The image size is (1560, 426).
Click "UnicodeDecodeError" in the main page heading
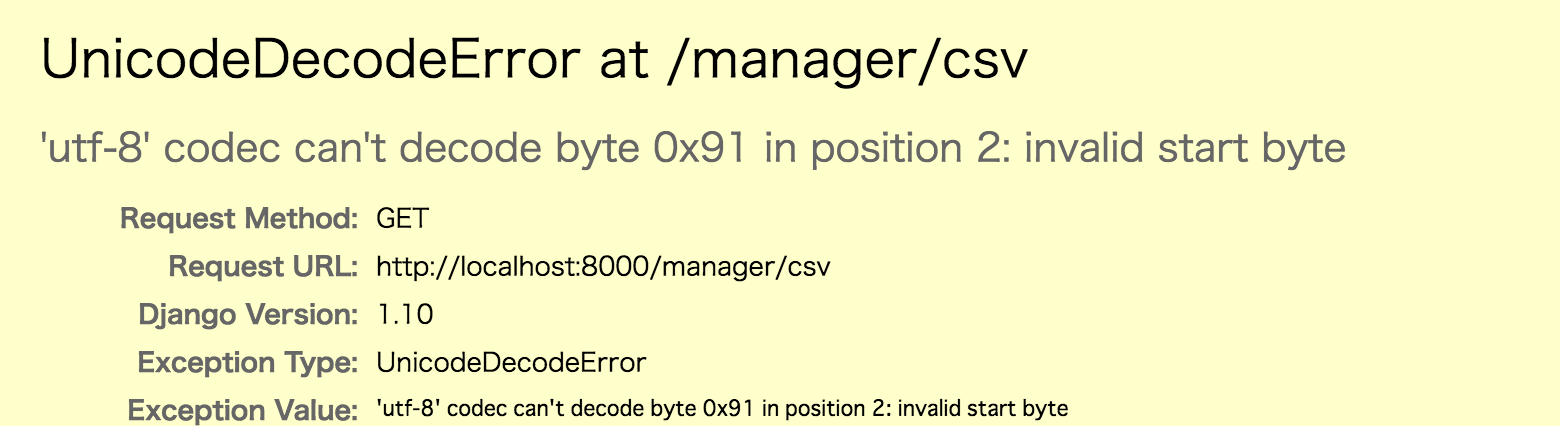[310, 63]
